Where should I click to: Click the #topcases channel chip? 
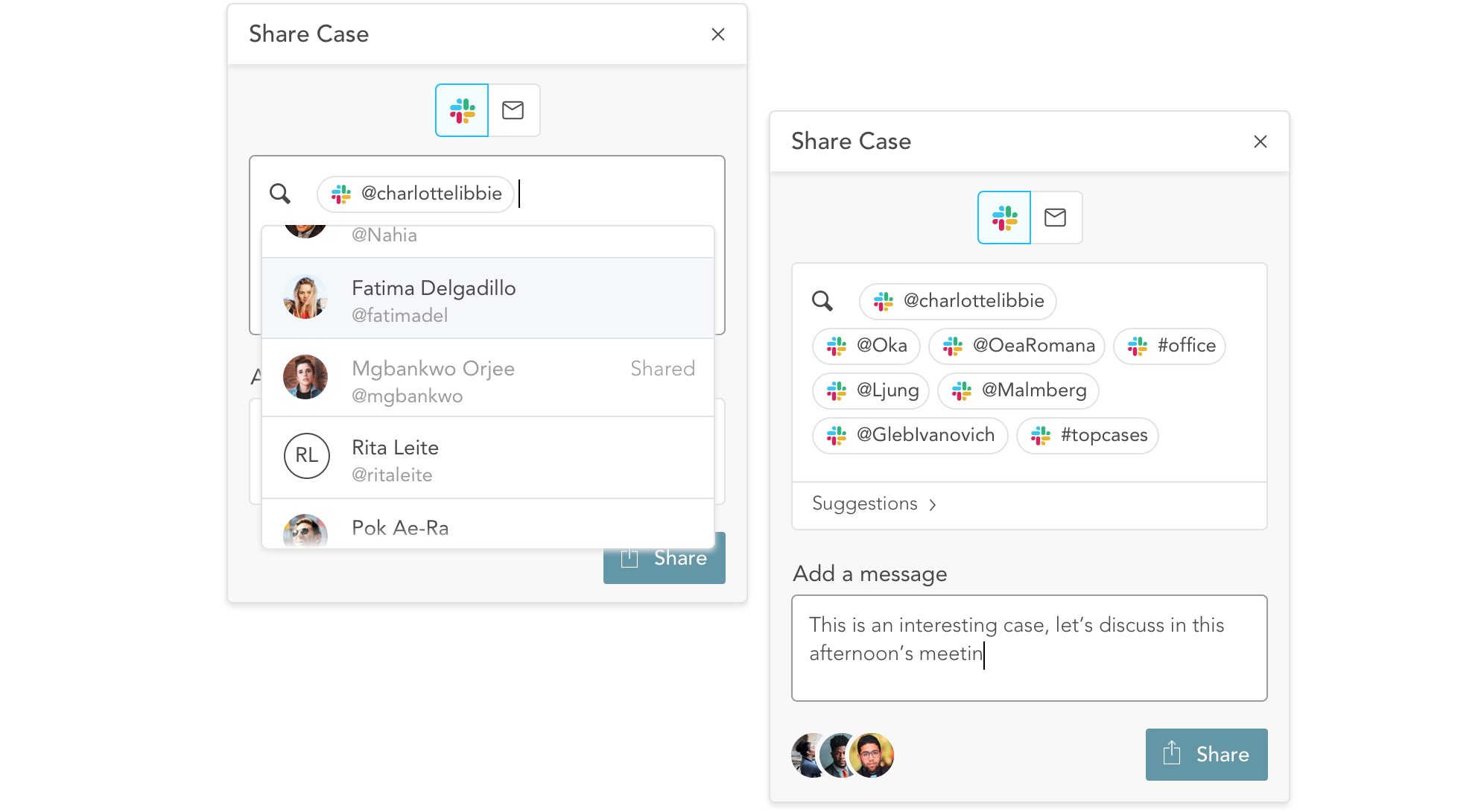point(1088,435)
